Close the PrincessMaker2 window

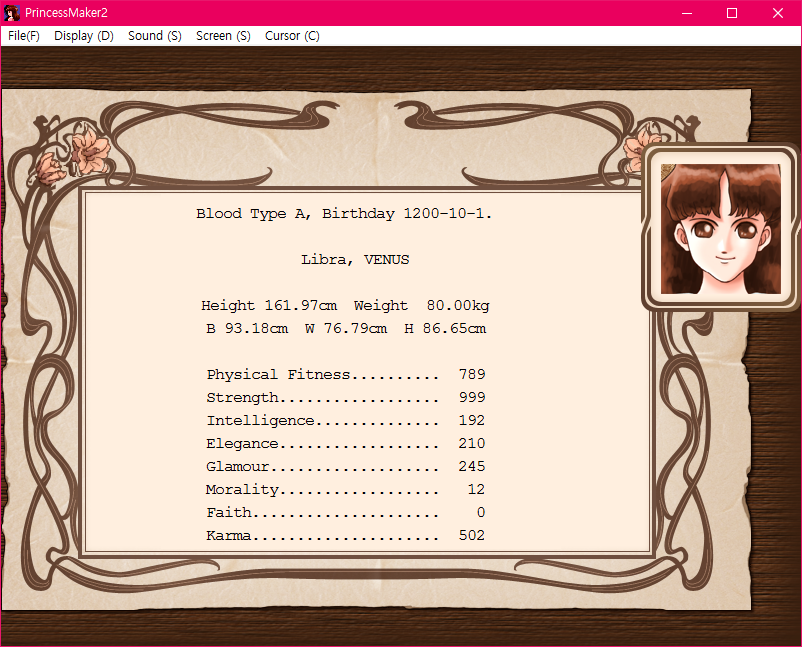coord(778,13)
